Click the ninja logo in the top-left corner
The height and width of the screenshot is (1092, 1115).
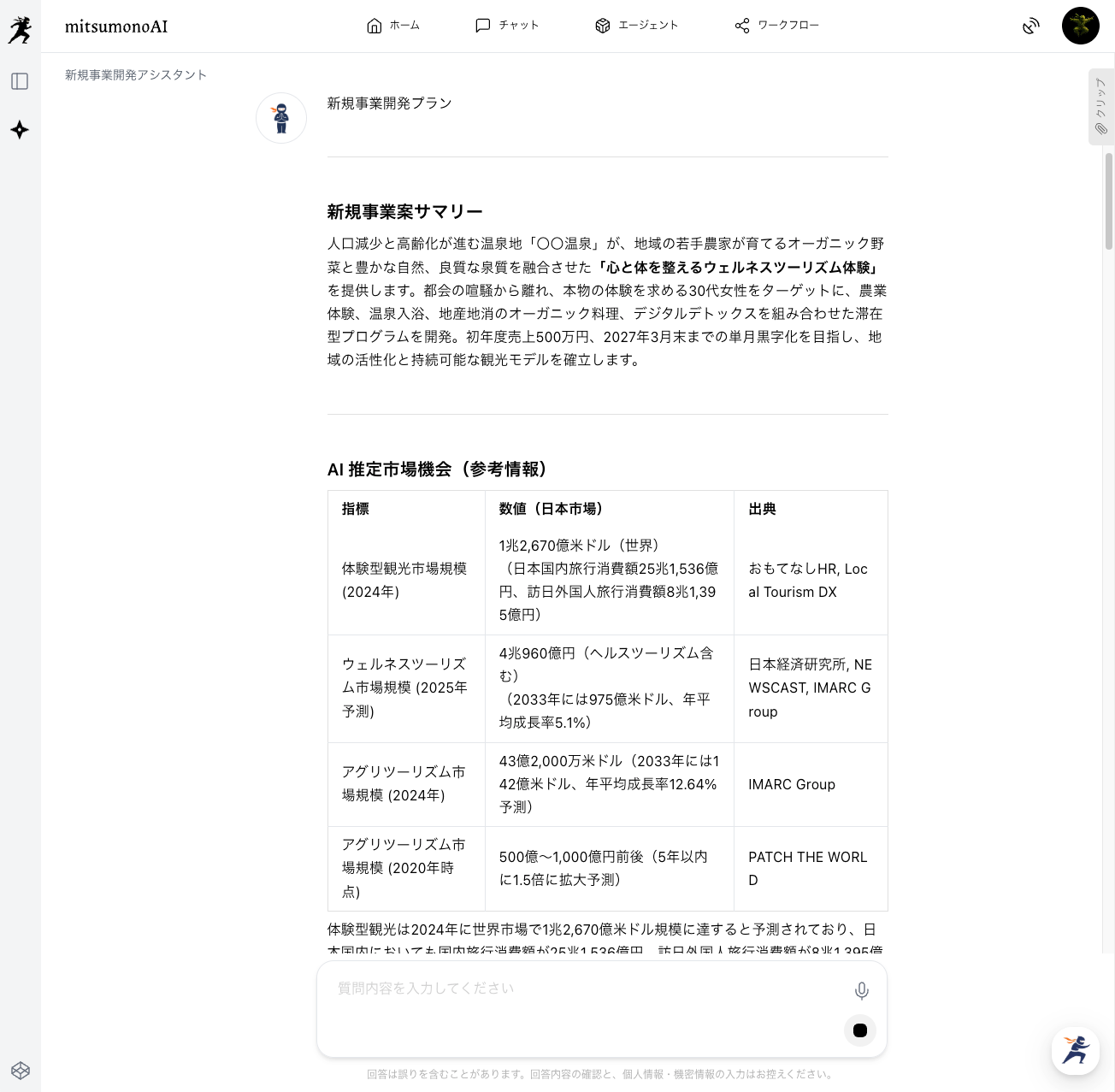tap(20, 29)
